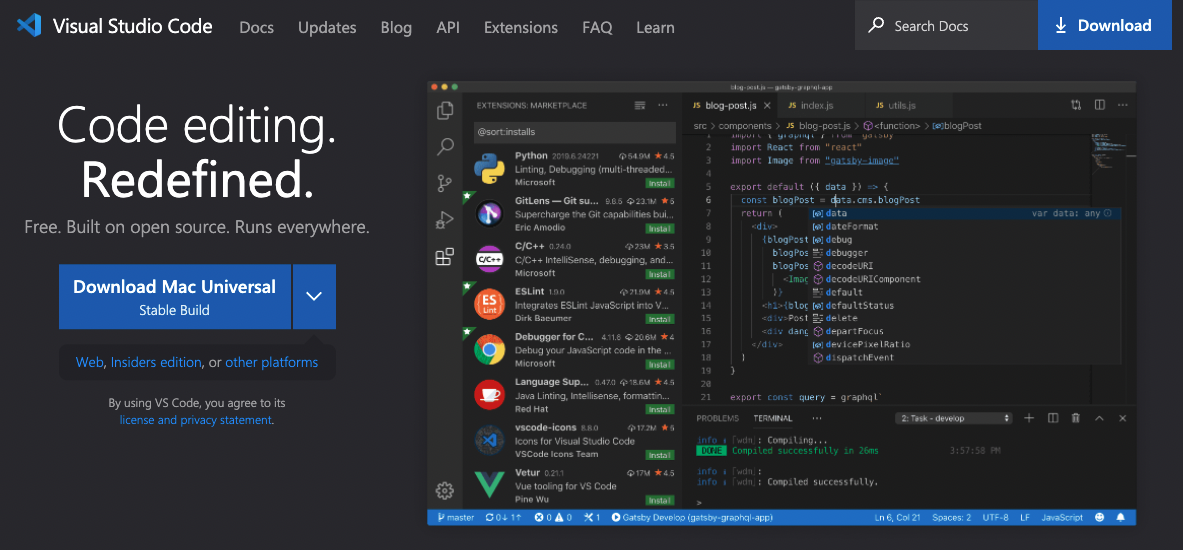Viewport: 1183px width, 550px height.
Task: Open the Updates navigation item
Action: (x=327, y=28)
